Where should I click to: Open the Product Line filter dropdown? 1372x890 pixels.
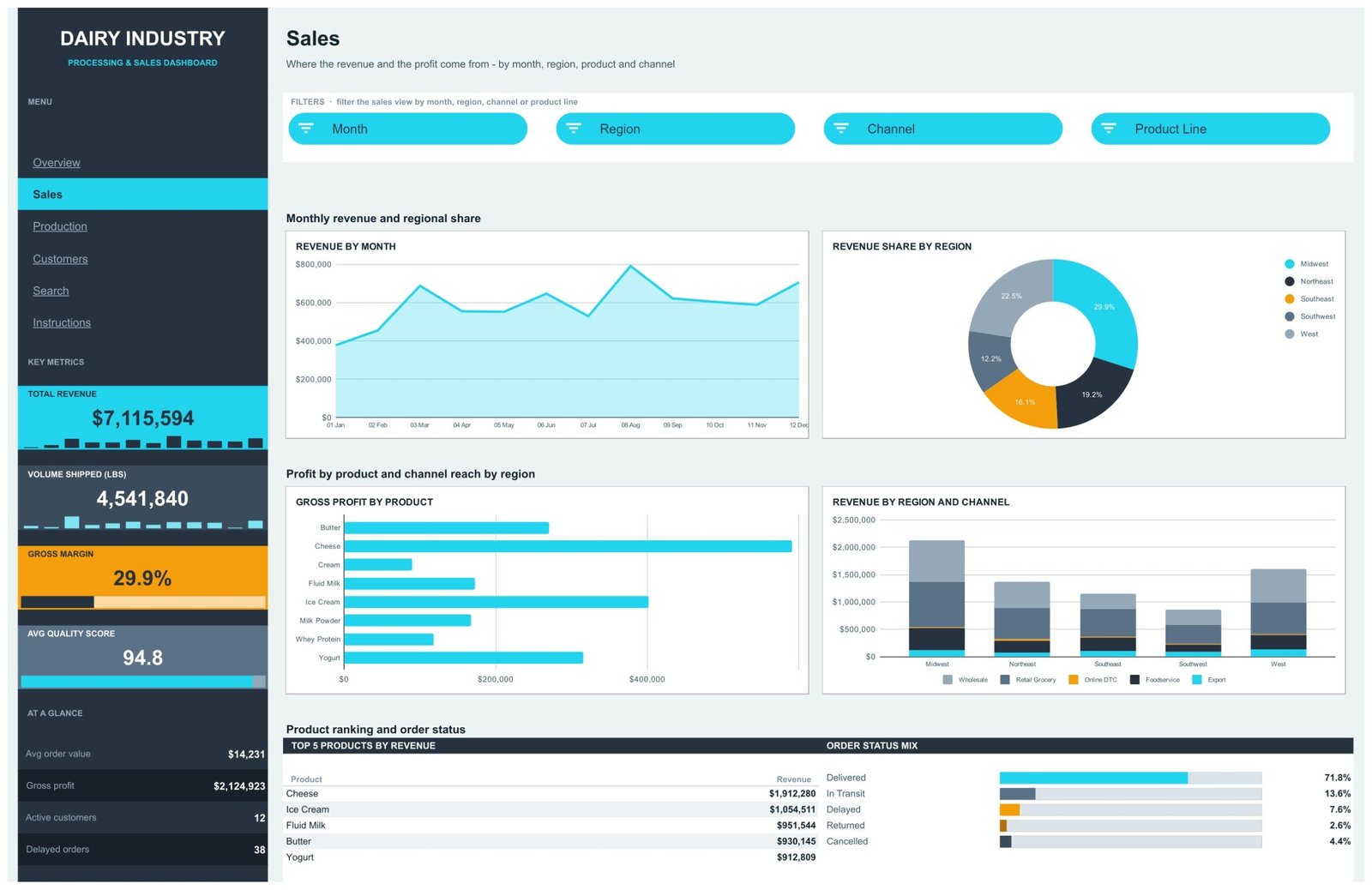pos(1211,129)
